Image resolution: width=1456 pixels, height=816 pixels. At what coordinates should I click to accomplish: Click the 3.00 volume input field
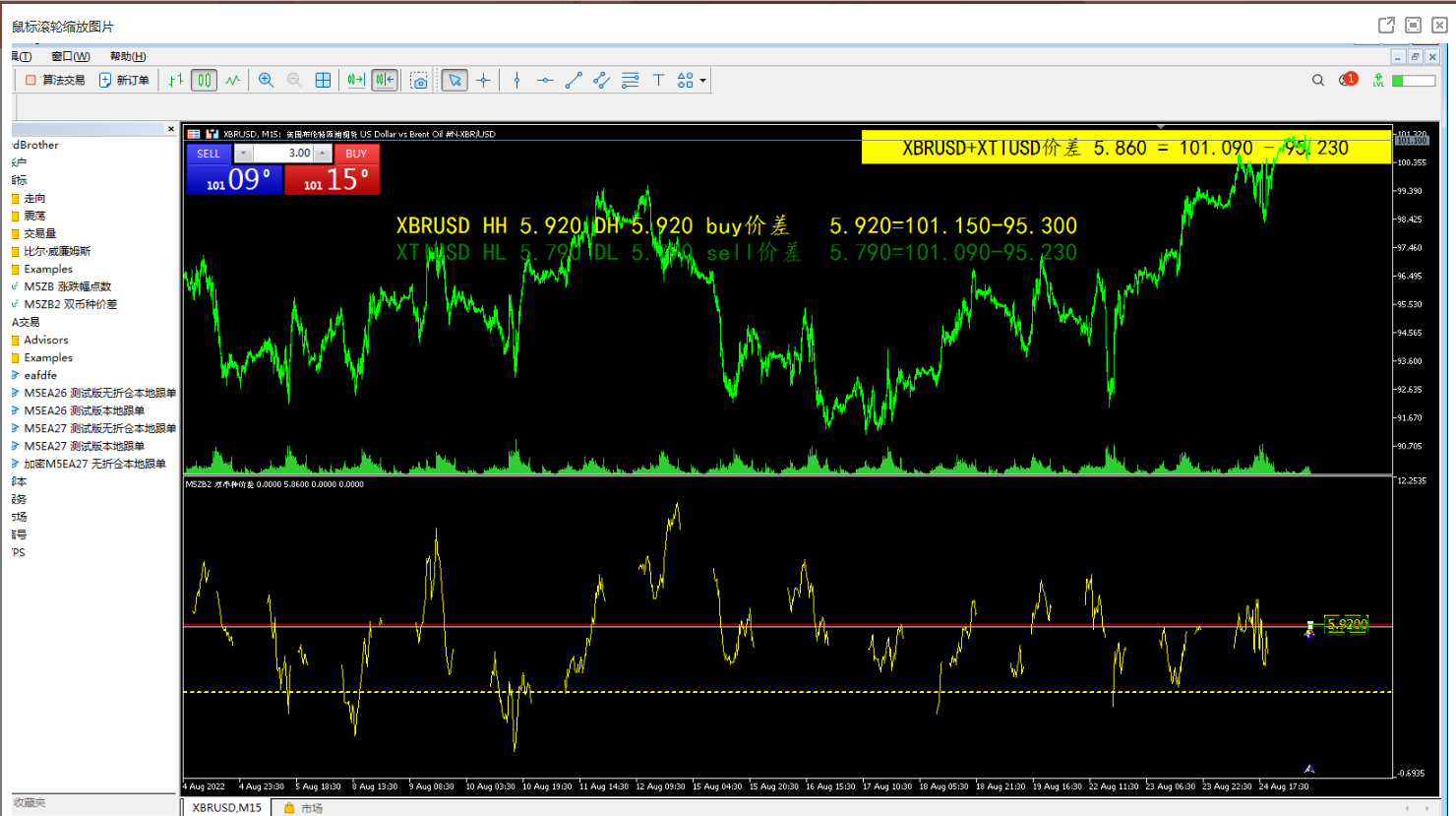283,154
